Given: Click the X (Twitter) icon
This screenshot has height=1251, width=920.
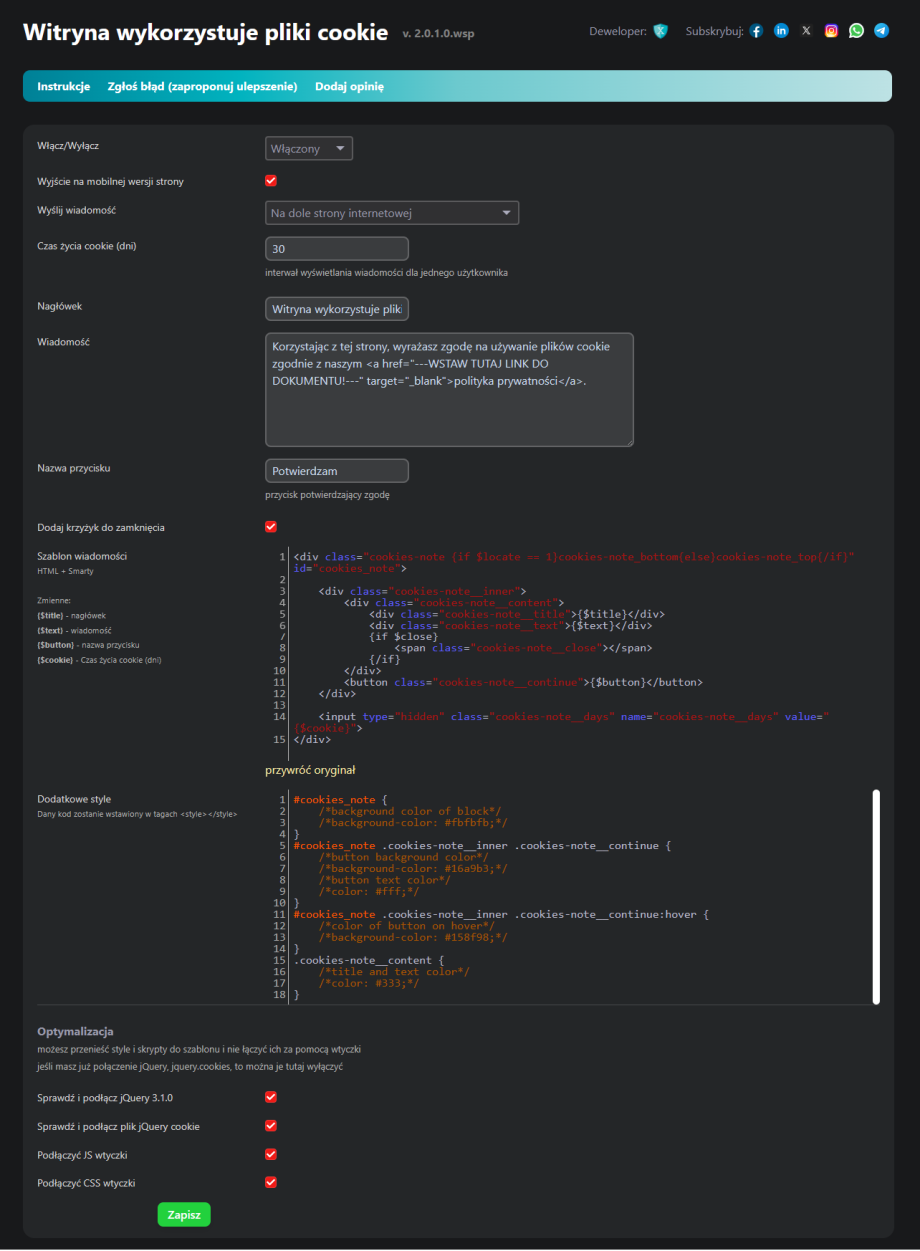Looking at the screenshot, I should [x=806, y=31].
